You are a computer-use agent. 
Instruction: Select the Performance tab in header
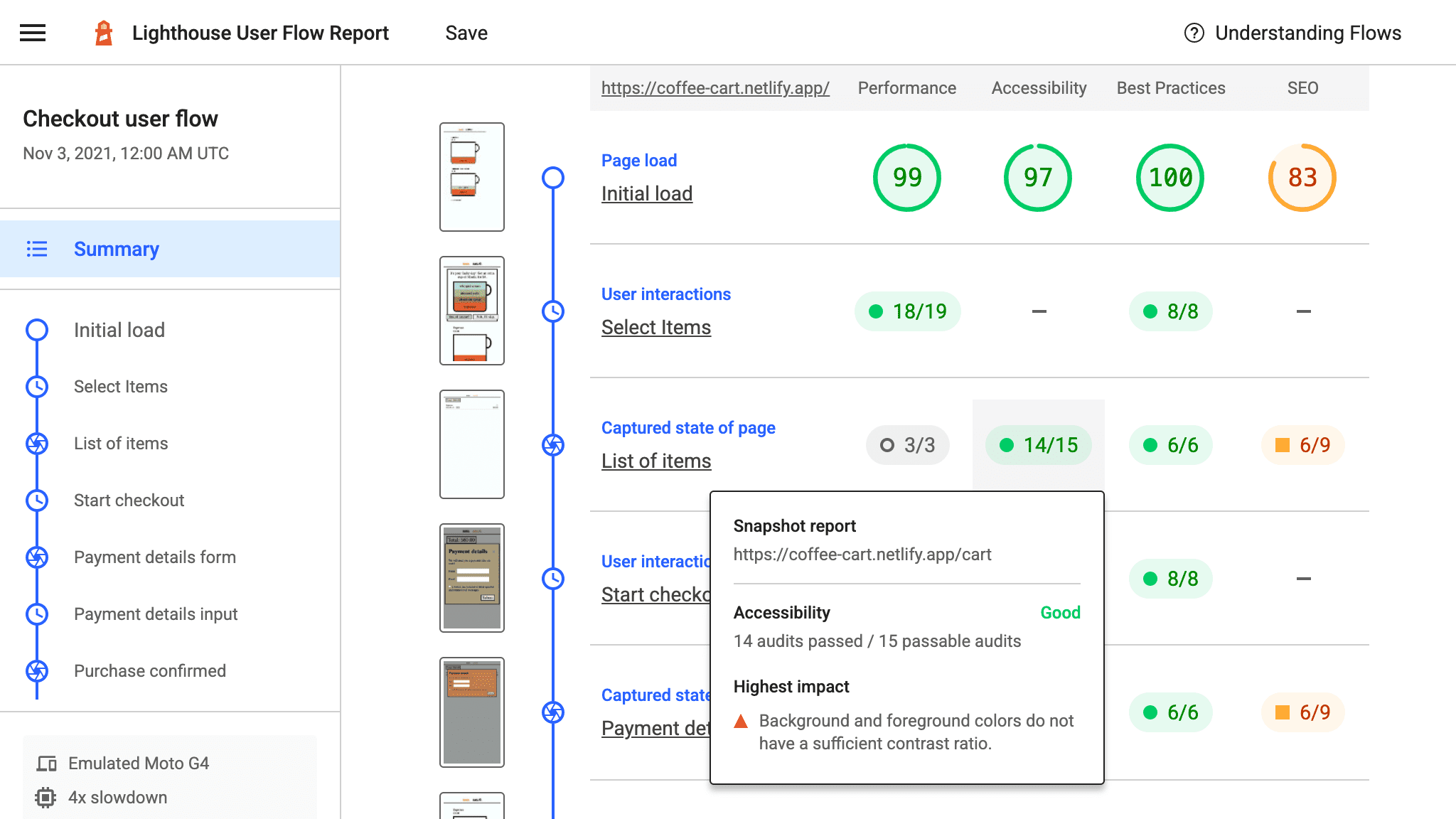(906, 87)
